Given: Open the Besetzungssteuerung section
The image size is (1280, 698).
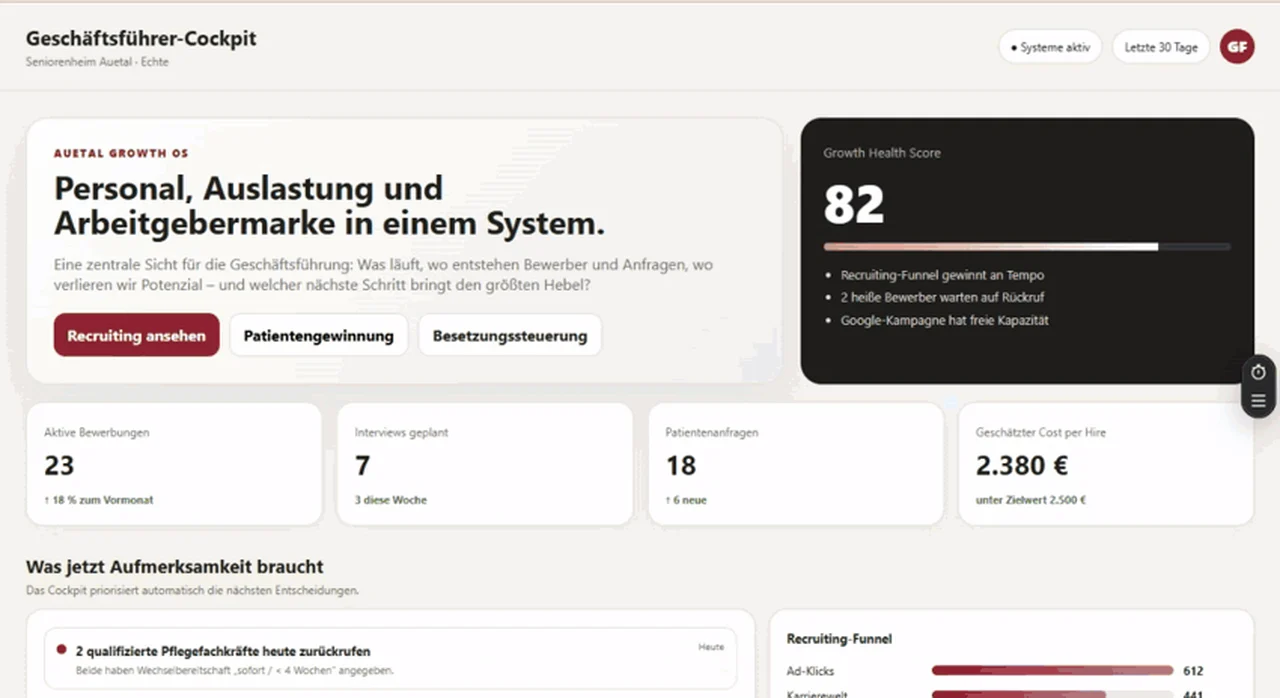Looking at the screenshot, I should (510, 335).
